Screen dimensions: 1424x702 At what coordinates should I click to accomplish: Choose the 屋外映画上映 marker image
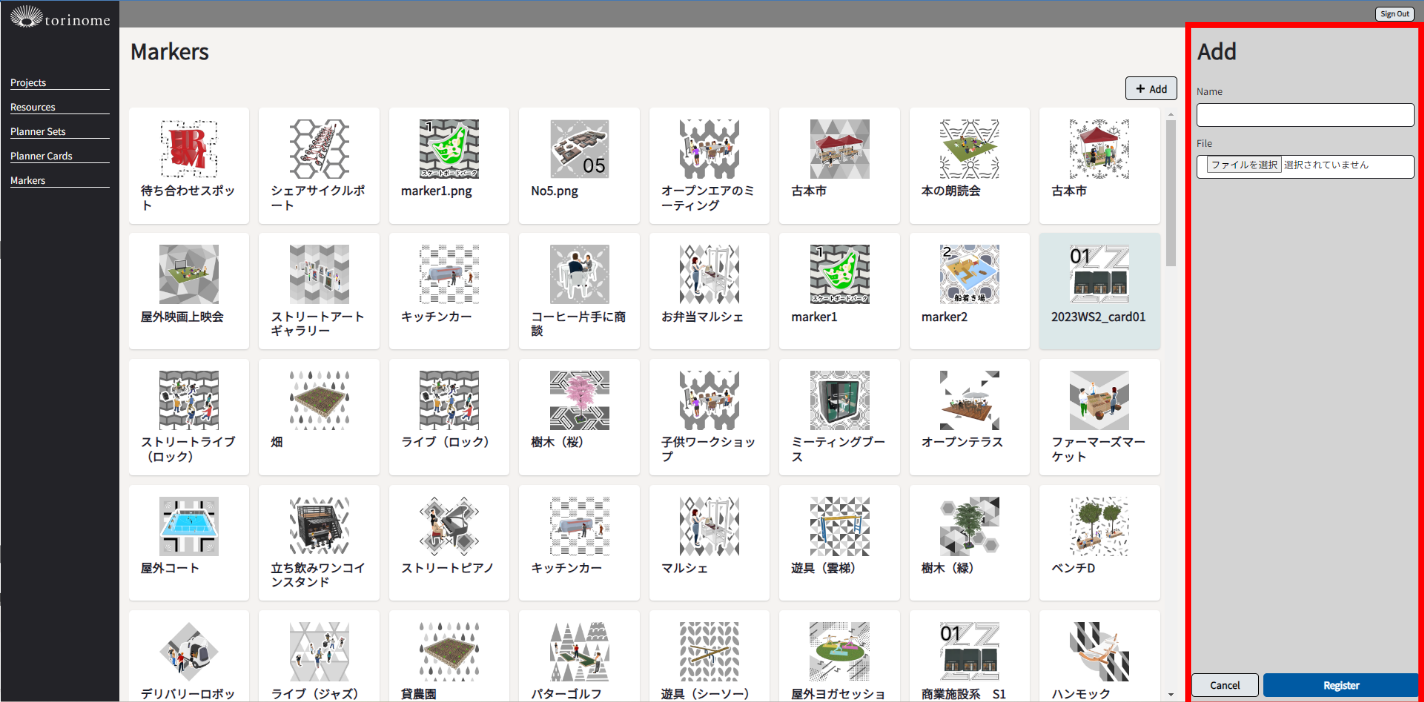coord(189,274)
